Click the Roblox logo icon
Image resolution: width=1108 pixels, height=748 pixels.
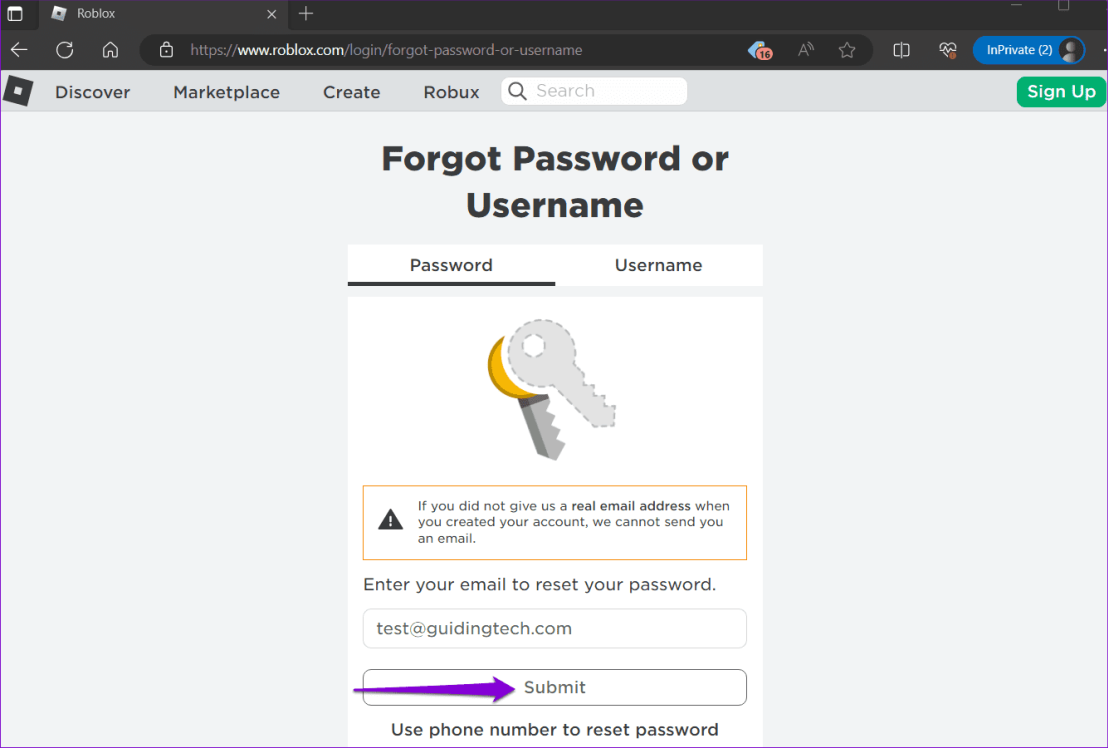pyautogui.click(x=17, y=91)
